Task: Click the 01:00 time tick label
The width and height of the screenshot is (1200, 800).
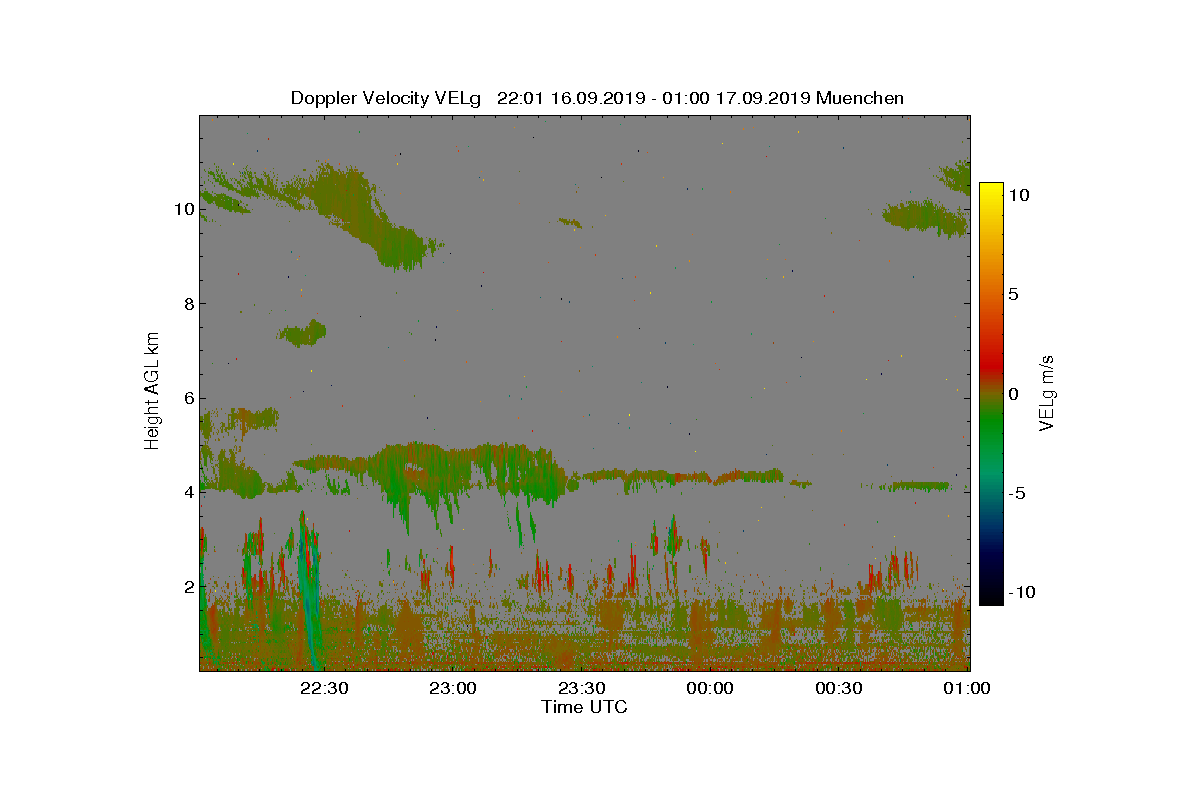Action: click(x=966, y=689)
